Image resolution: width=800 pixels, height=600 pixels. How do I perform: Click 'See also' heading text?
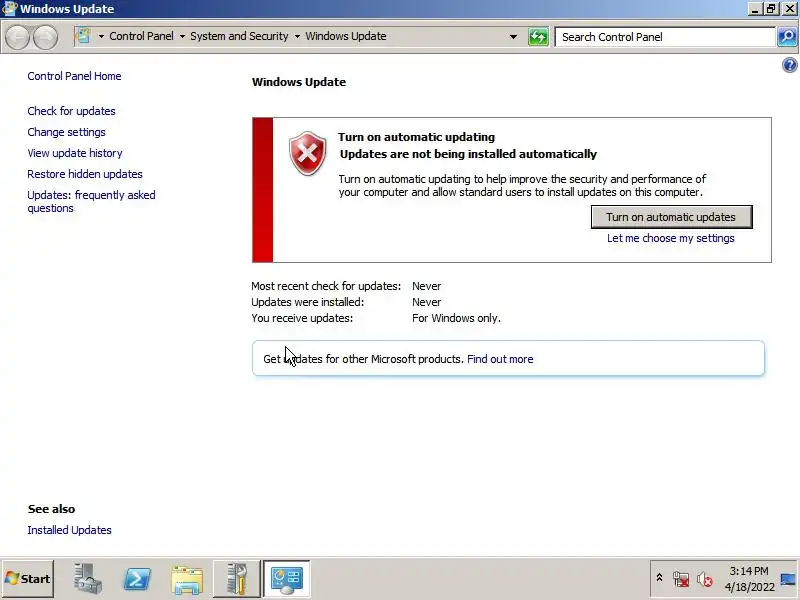pyautogui.click(x=52, y=509)
